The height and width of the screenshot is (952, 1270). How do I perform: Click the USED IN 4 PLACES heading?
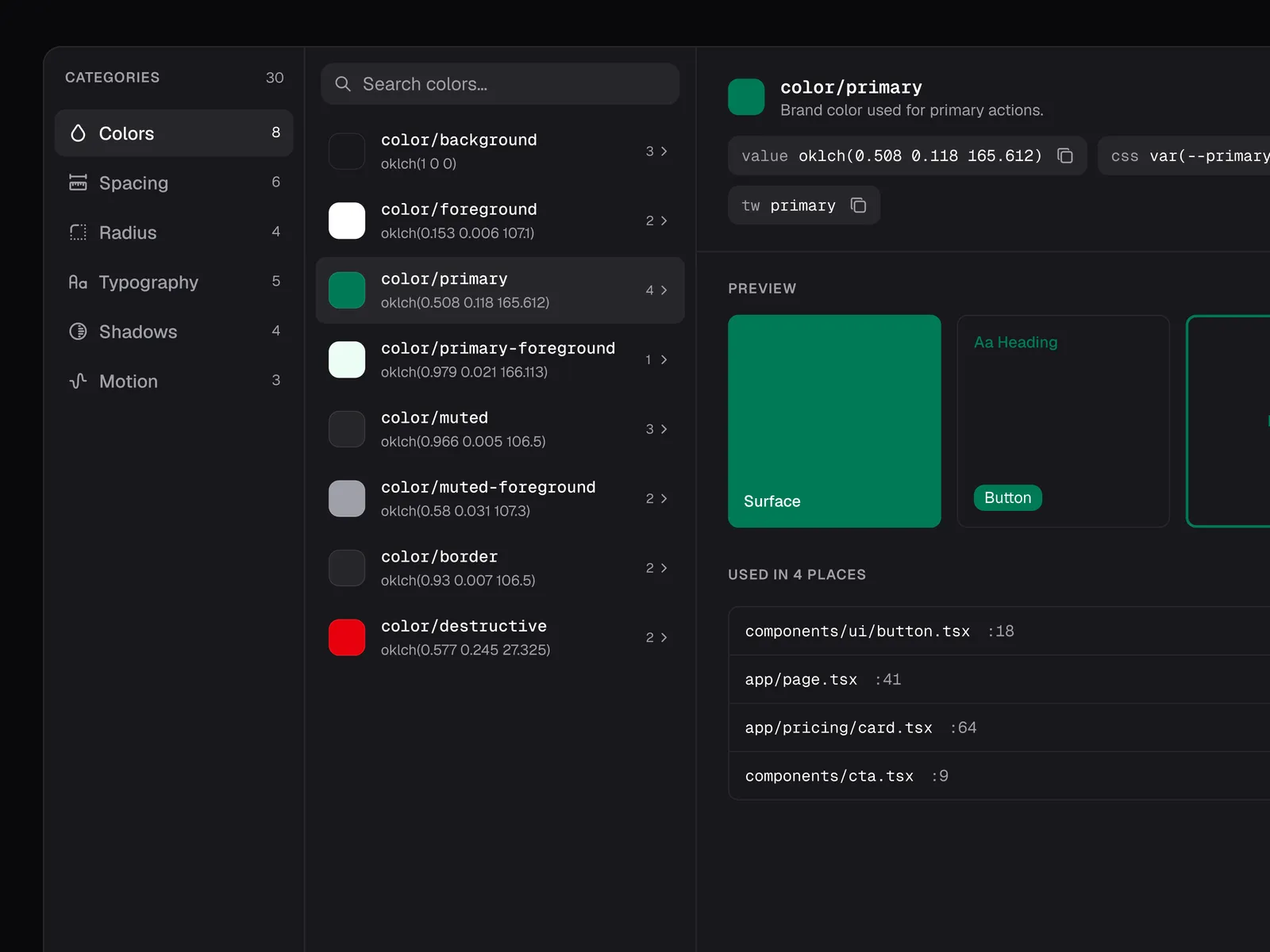click(x=797, y=574)
